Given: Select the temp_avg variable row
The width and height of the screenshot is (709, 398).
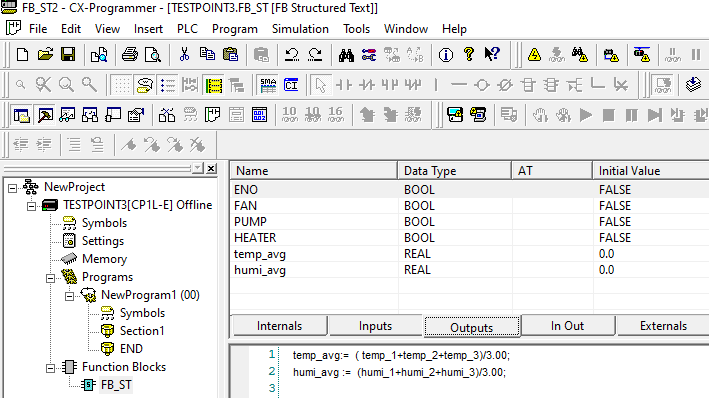Looking at the screenshot, I should click(470, 254).
